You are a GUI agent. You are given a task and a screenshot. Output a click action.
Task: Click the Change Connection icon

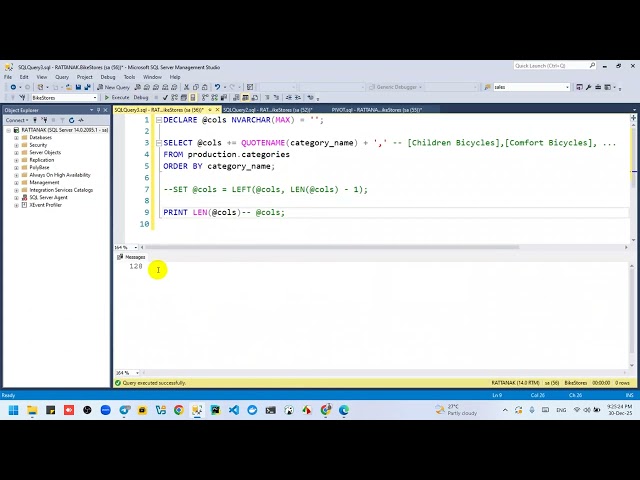point(22,98)
